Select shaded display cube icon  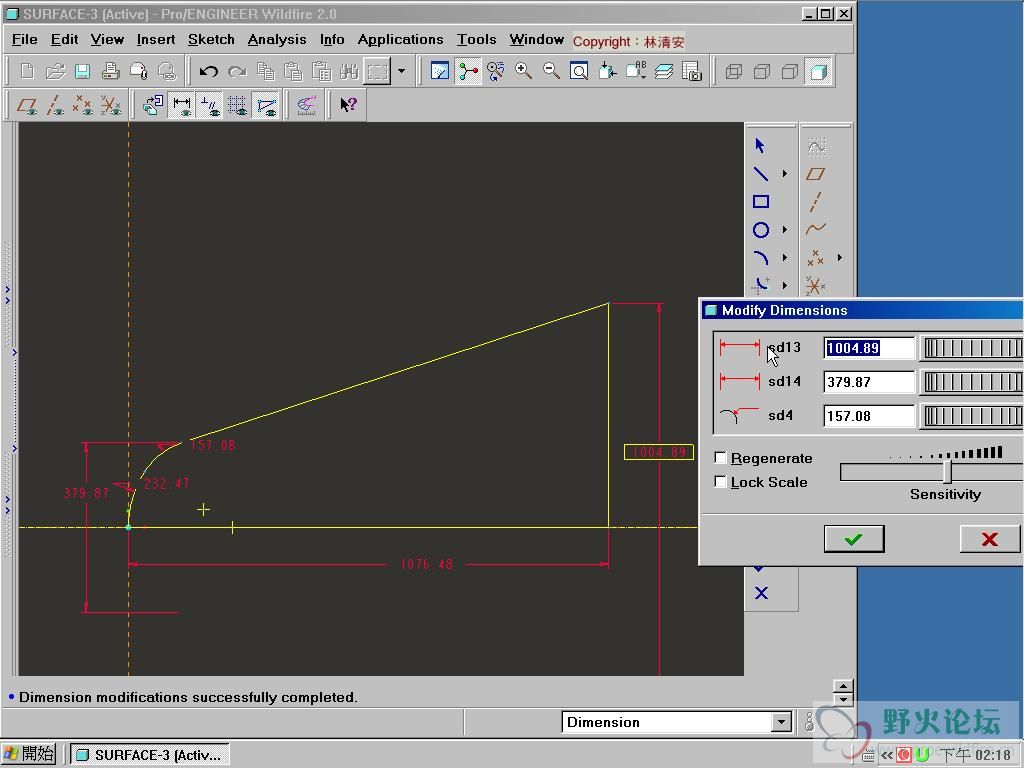818,71
